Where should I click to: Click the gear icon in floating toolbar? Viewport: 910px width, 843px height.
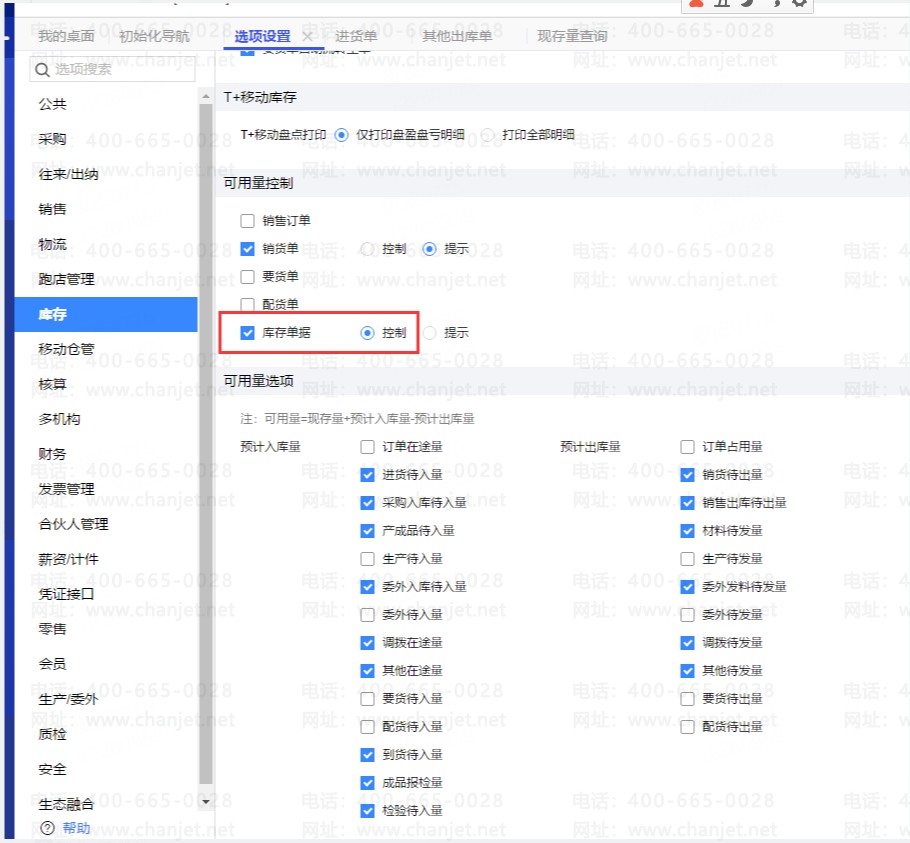click(x=798, y=4)
